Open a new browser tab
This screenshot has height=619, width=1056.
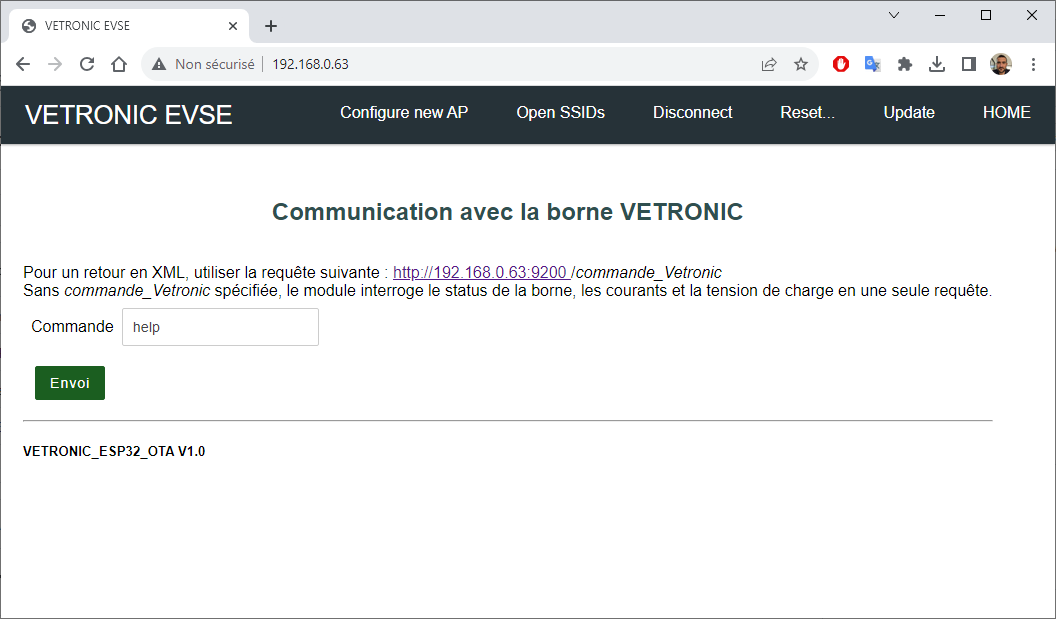coord(271,26)
